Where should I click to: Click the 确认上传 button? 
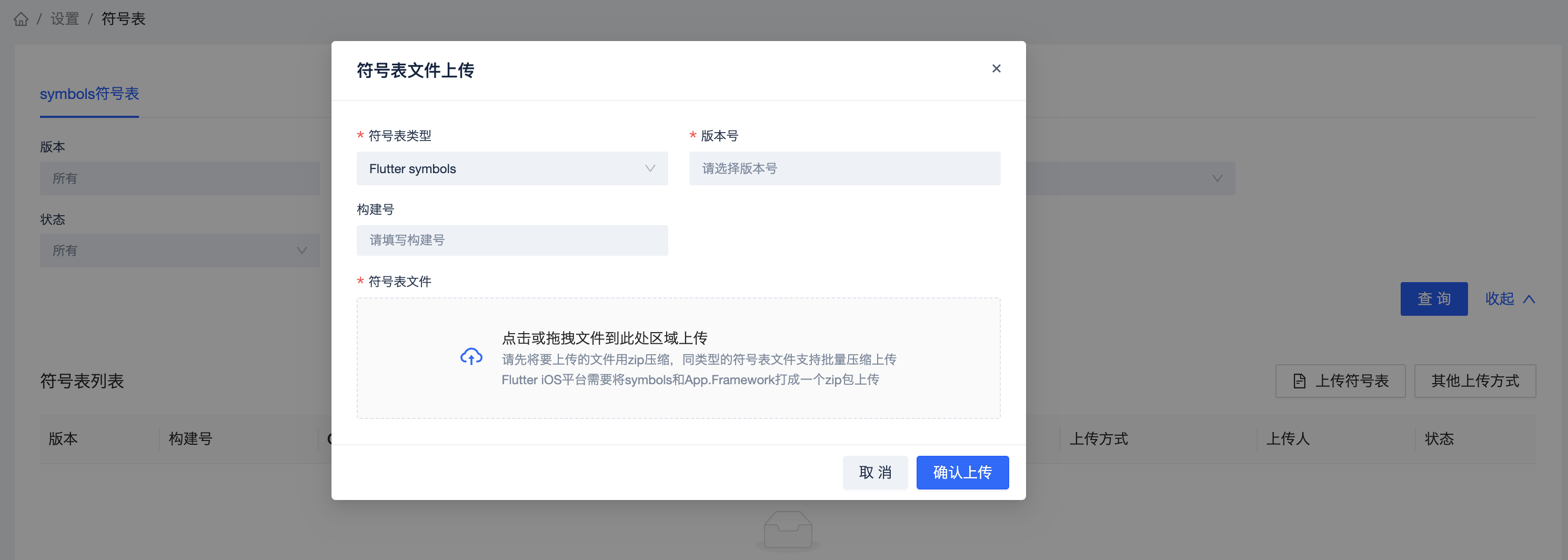coord(962,472)
